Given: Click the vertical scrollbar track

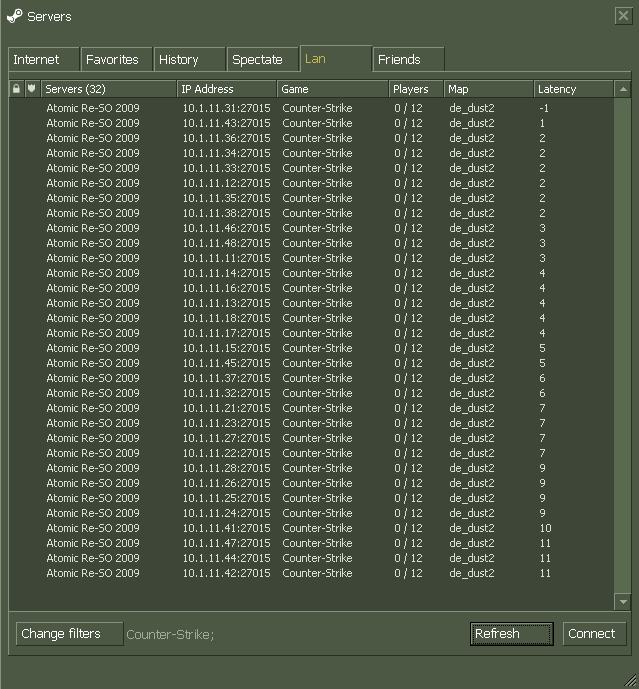Looking at the screenshot, I should pos(623,345).
